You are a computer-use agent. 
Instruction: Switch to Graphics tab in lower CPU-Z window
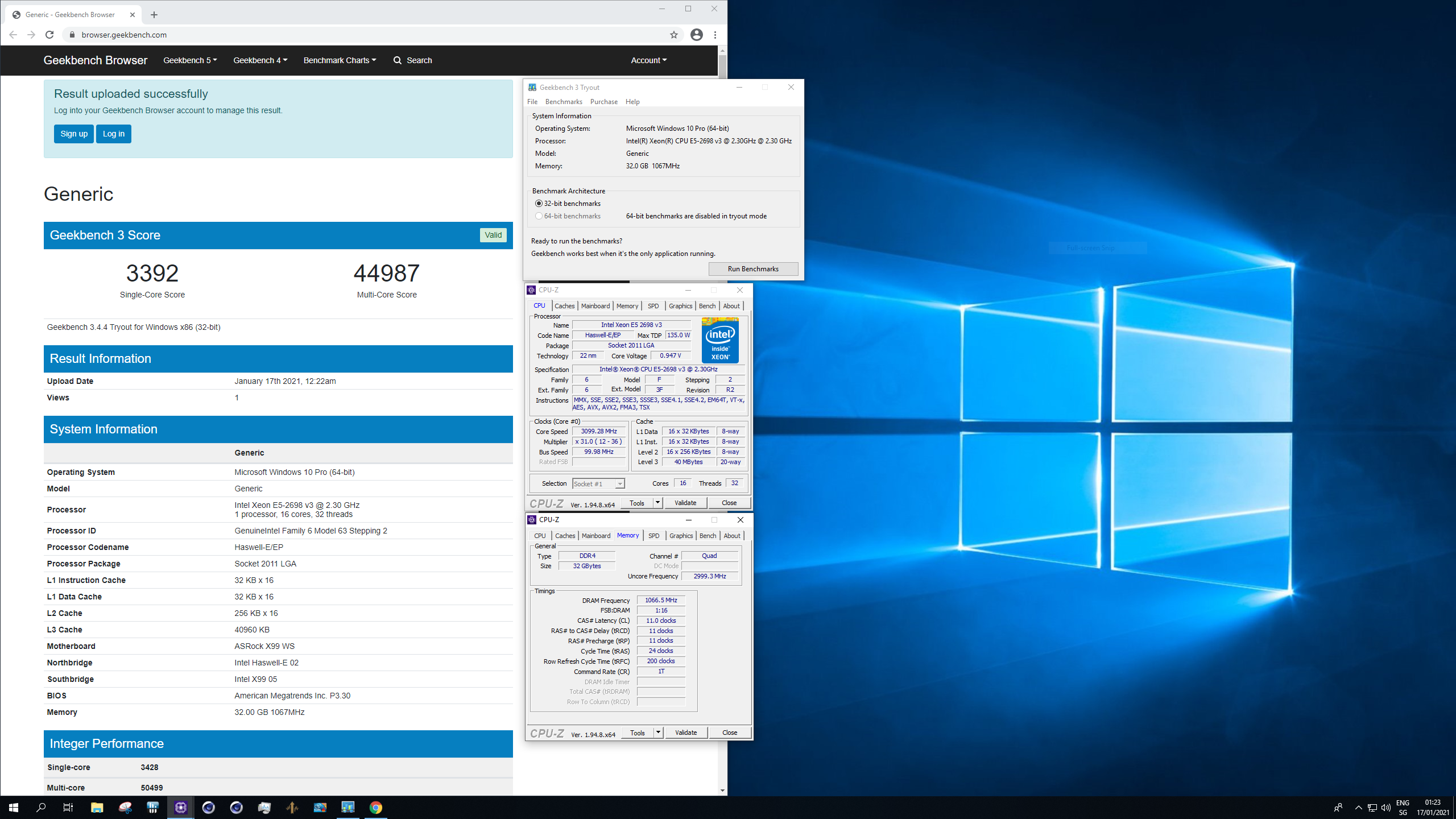[681, 536]
